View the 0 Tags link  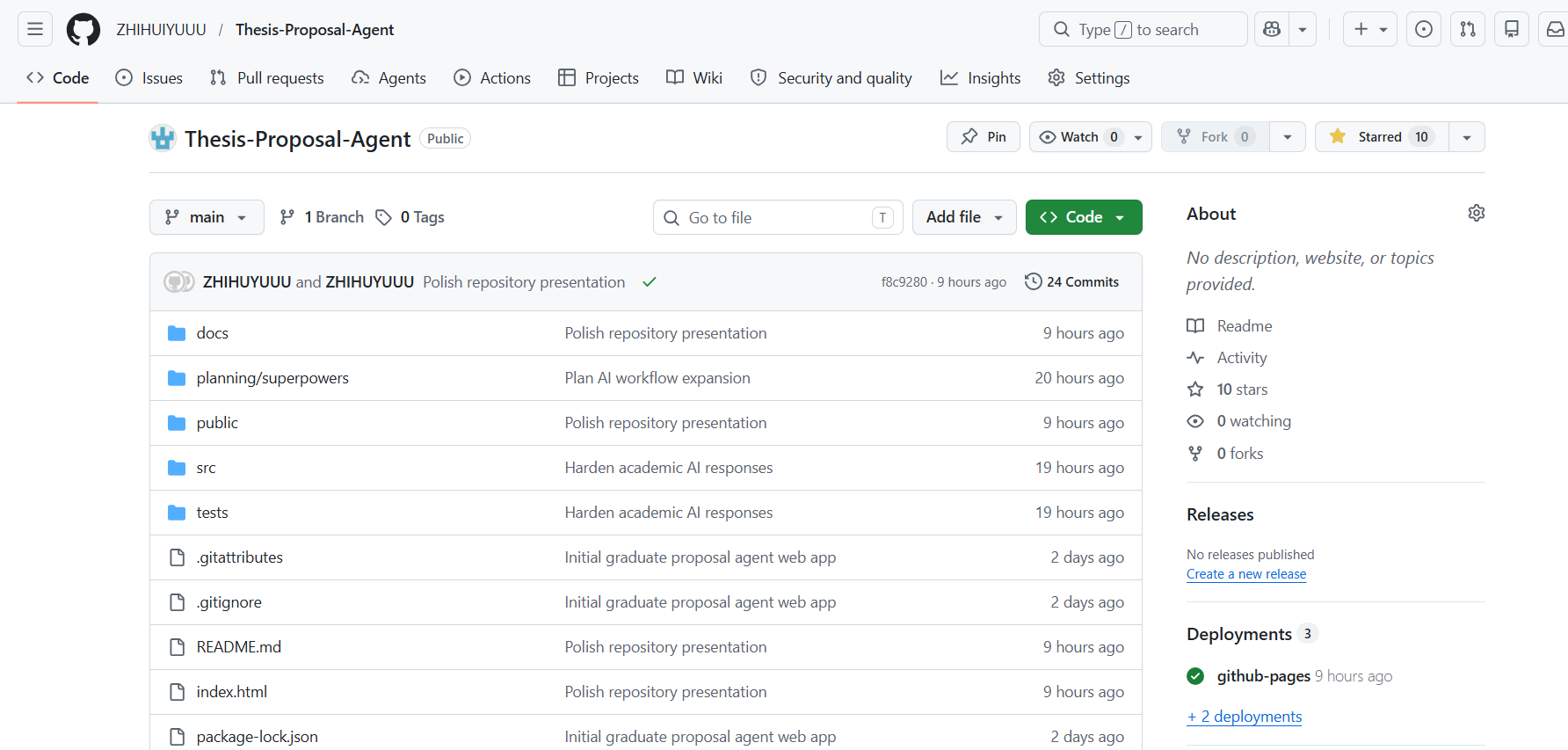410,217
